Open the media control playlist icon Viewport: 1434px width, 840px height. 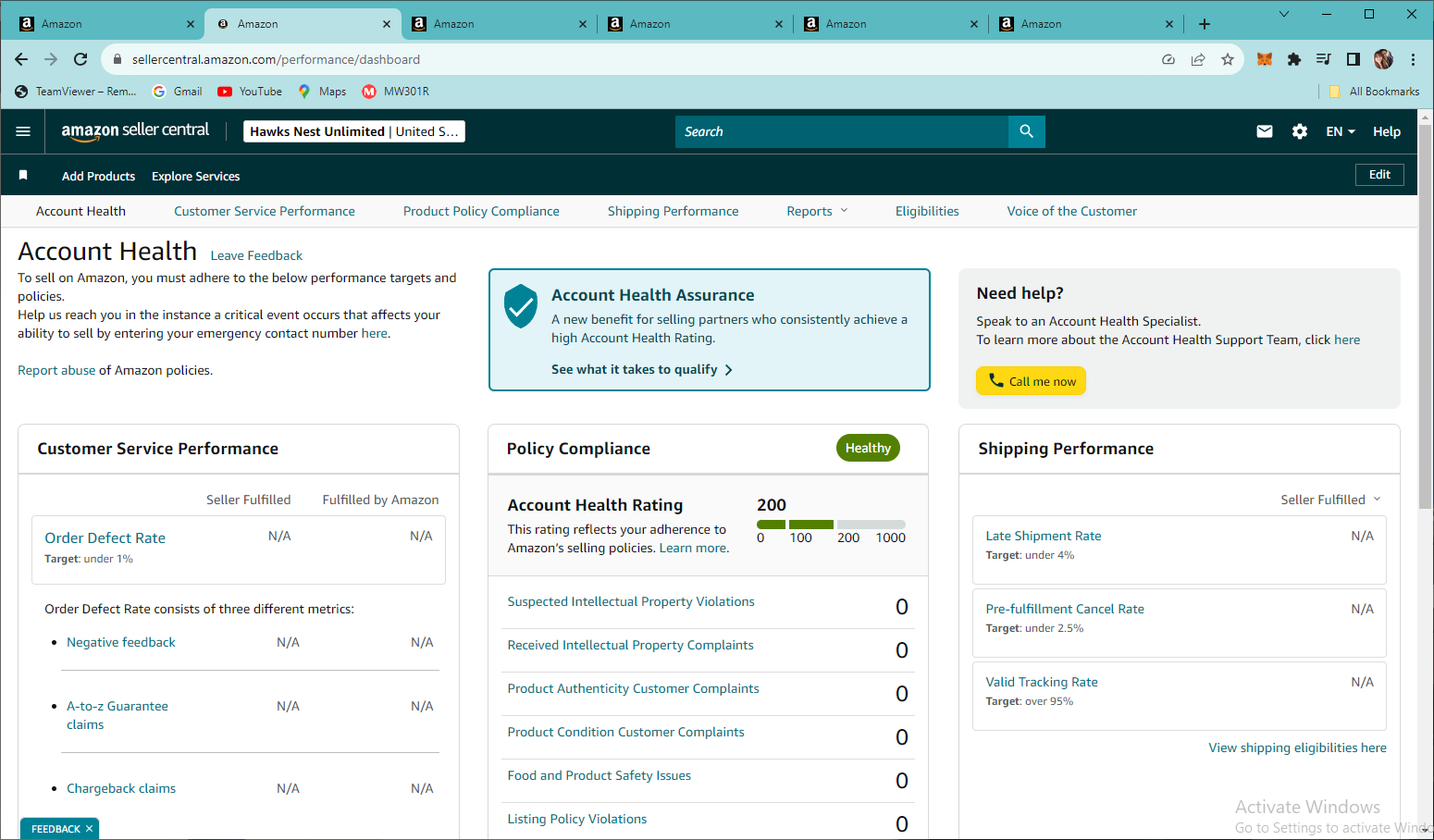[1324, 59]
